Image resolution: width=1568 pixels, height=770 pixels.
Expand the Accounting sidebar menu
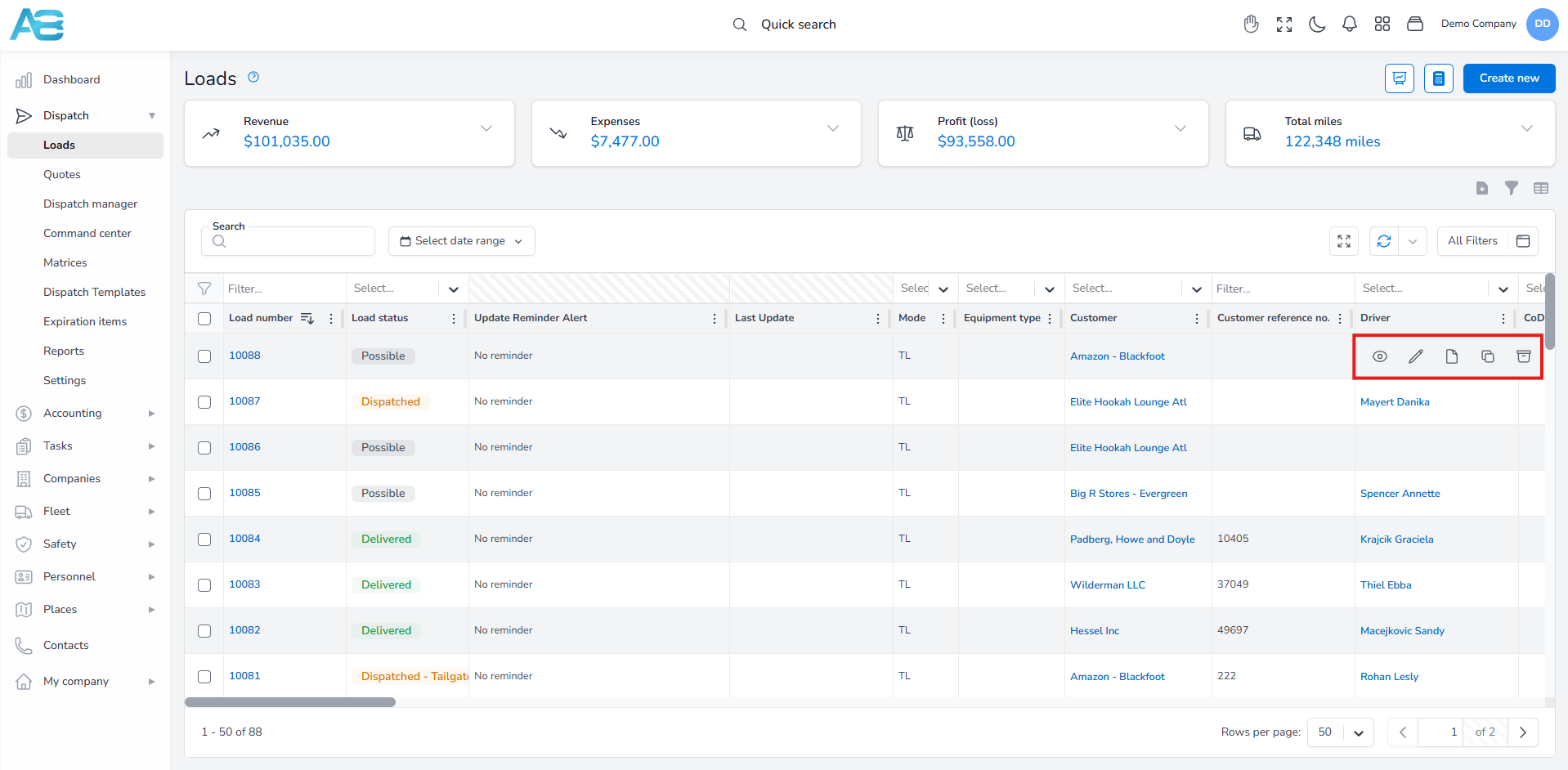pyautogui.click(x=85, y=414)
